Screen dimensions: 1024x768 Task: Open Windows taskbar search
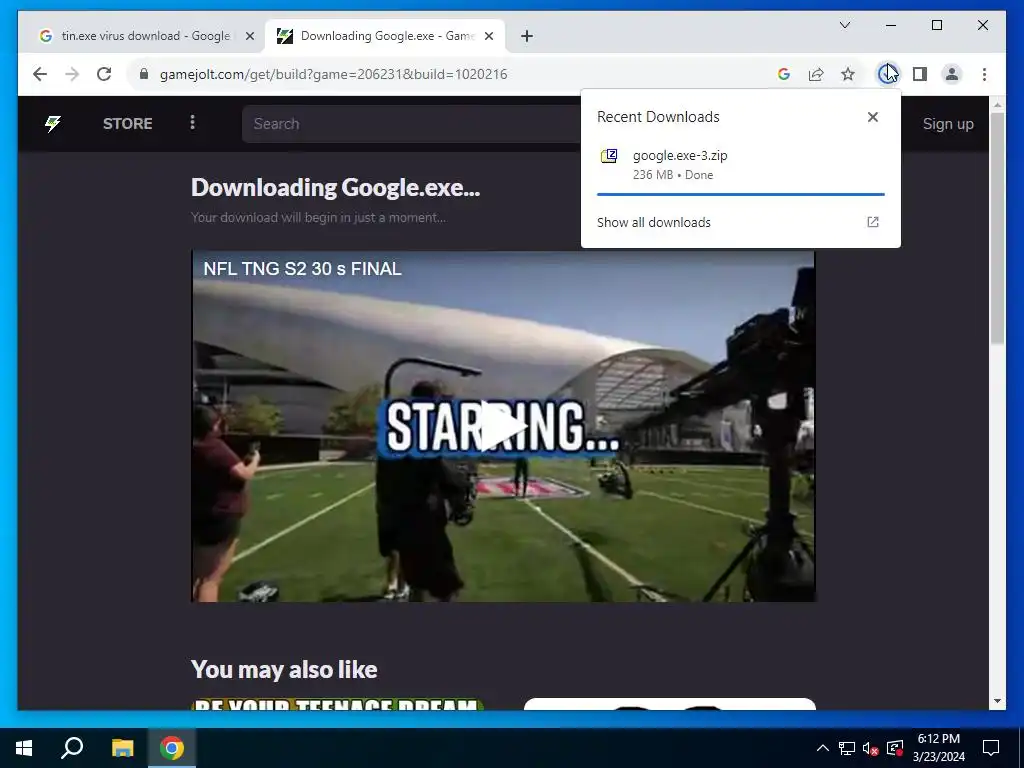click(x=72, y=748)
